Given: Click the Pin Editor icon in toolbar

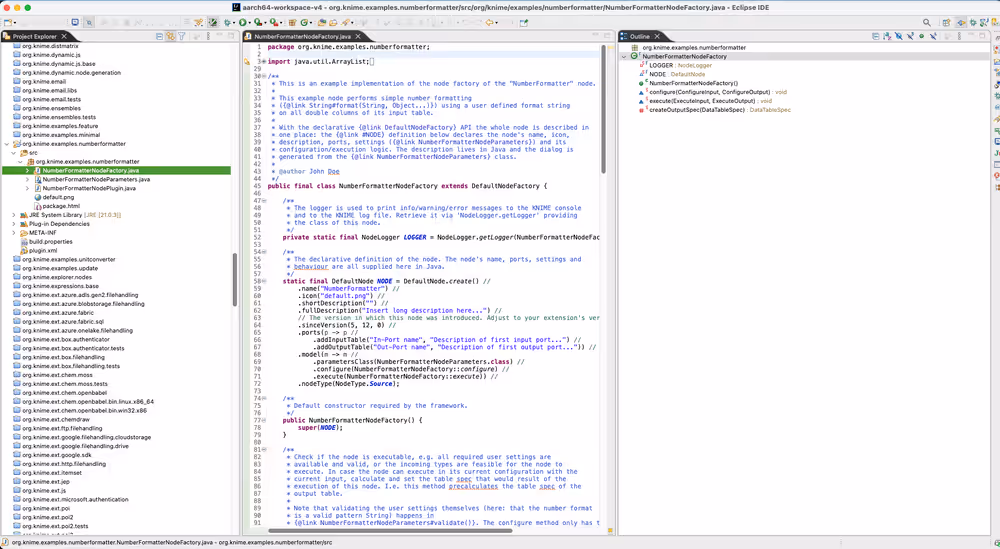Looking at the screenshot, I should (x=524, y=22).
